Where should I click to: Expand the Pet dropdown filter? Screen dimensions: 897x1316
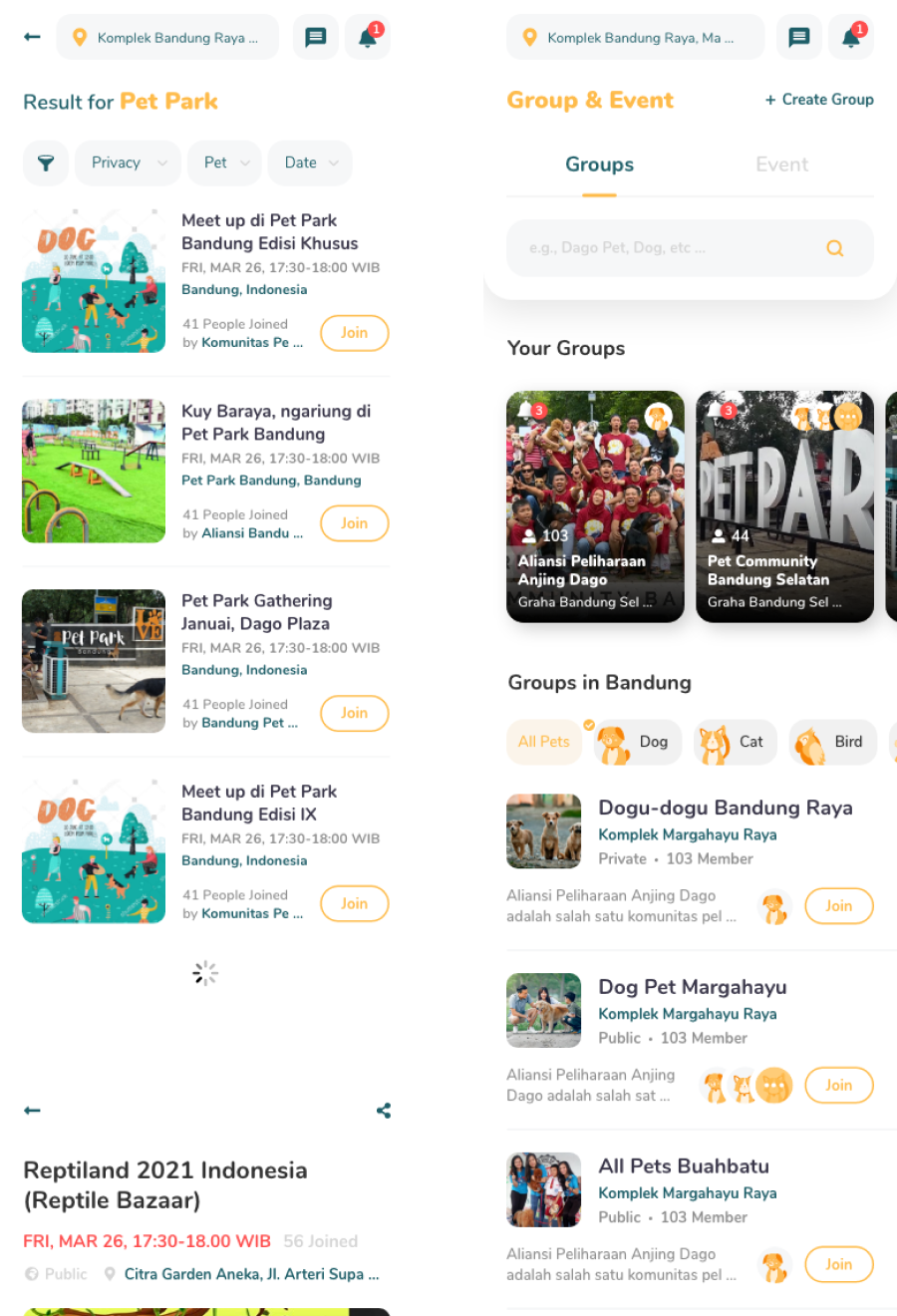pyautogui.click(x=224, y=163)
